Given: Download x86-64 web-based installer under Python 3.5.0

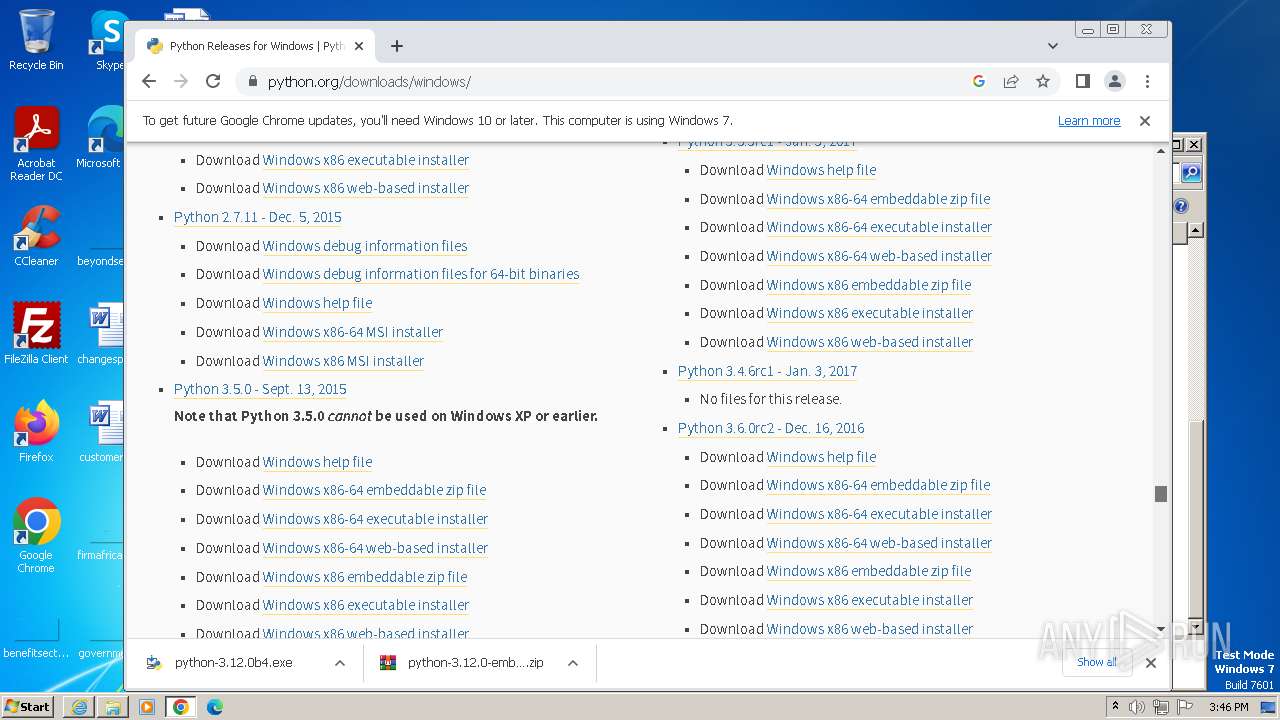Looking at the screenshot, I should (375, 548).
